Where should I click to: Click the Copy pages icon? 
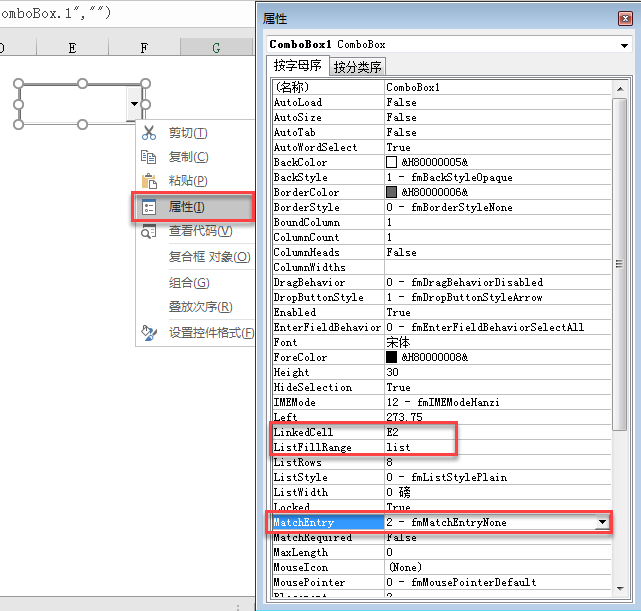coord(148,157)
